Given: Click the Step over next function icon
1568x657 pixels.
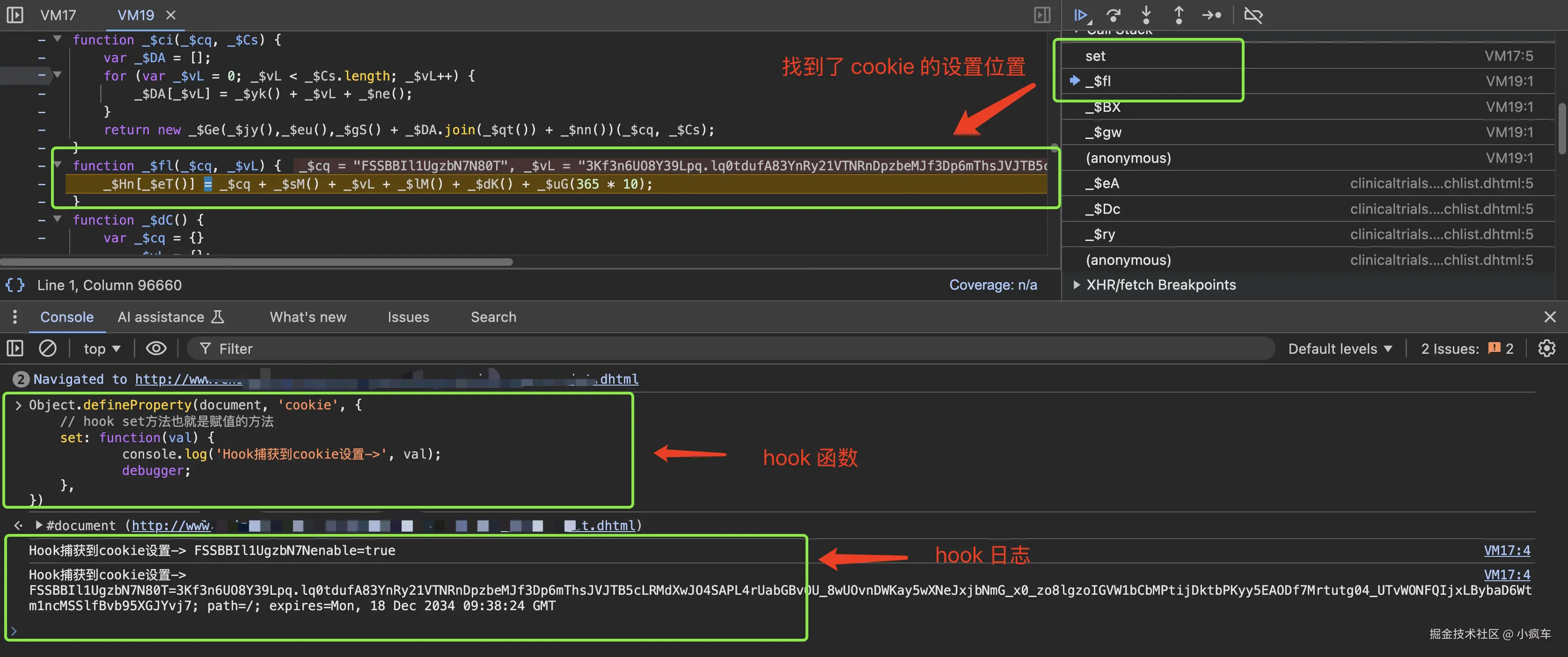Looking at the screenshot, I should pyautogui.click(x=1114, y=15).
